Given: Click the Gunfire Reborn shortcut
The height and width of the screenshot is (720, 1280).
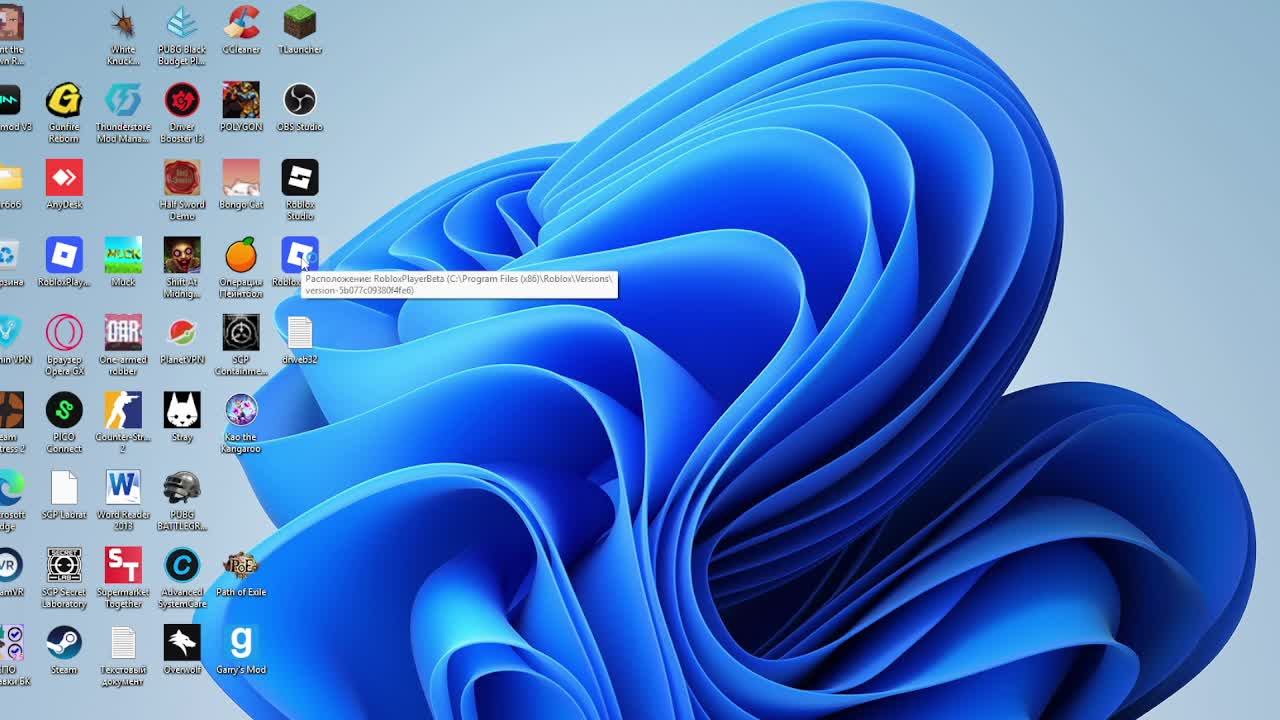Looking at the screenshot, I should (64, 113).
